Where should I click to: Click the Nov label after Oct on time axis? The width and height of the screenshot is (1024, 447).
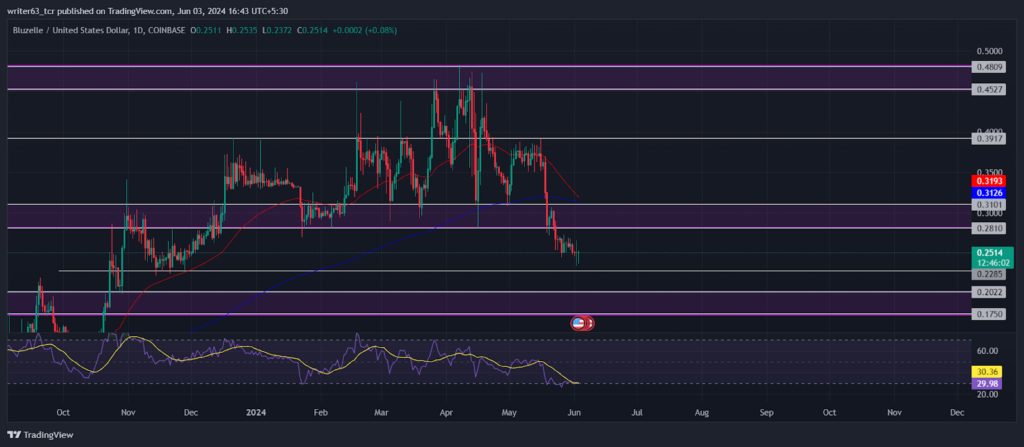coord(128,413)
